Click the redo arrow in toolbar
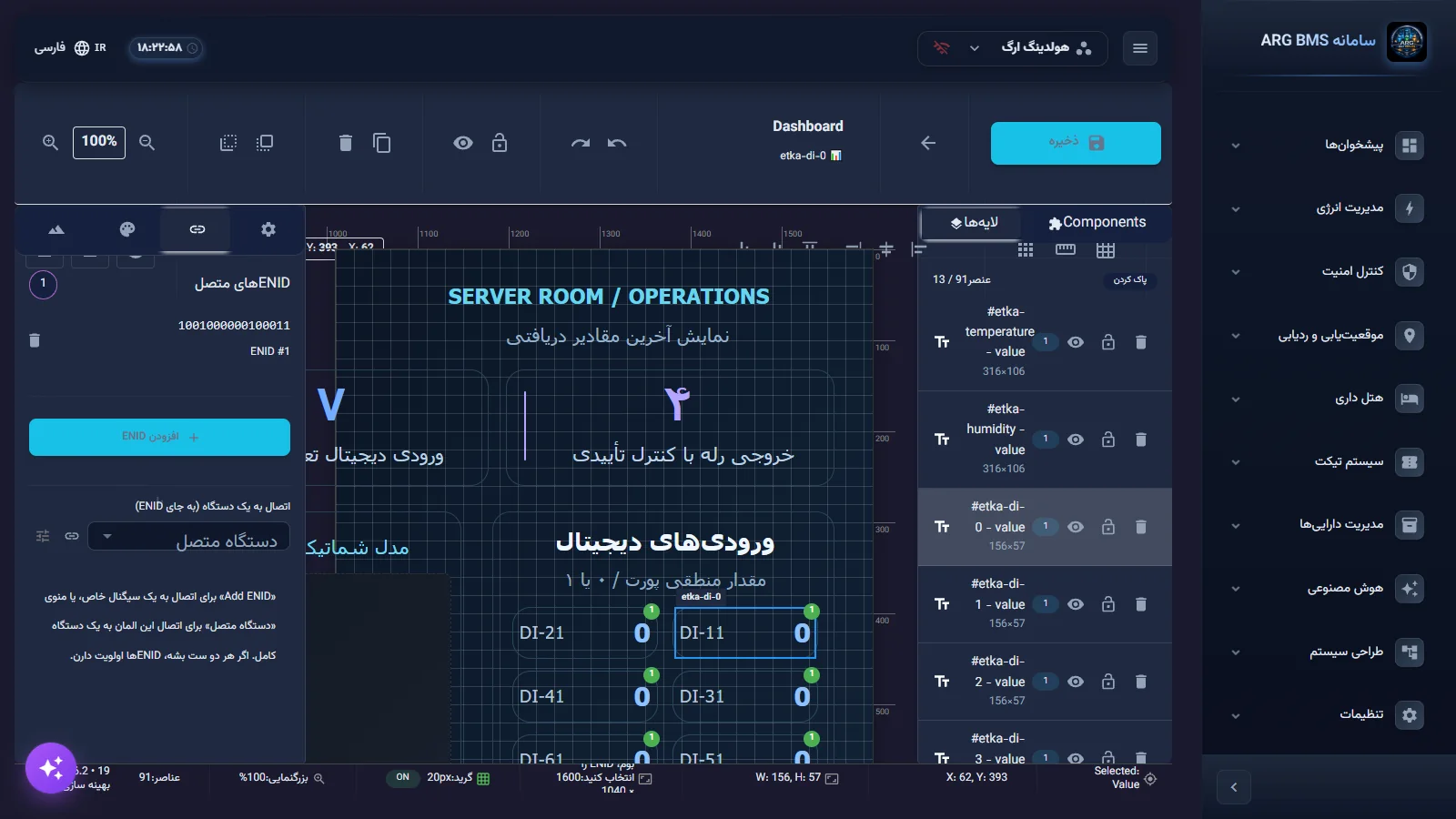The height and width of the screenshot is (819, 1456). pyautogui.click(x=581, y=143)
